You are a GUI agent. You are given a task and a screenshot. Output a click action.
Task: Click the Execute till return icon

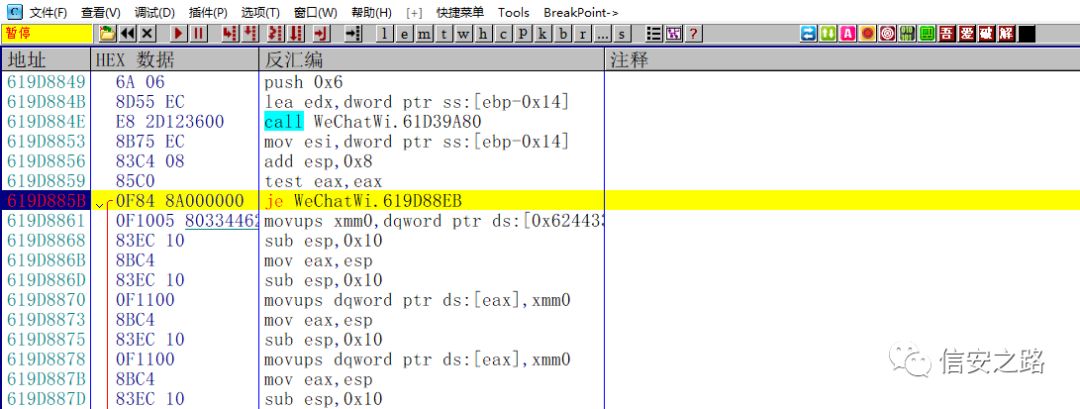[x=321, y=33]
